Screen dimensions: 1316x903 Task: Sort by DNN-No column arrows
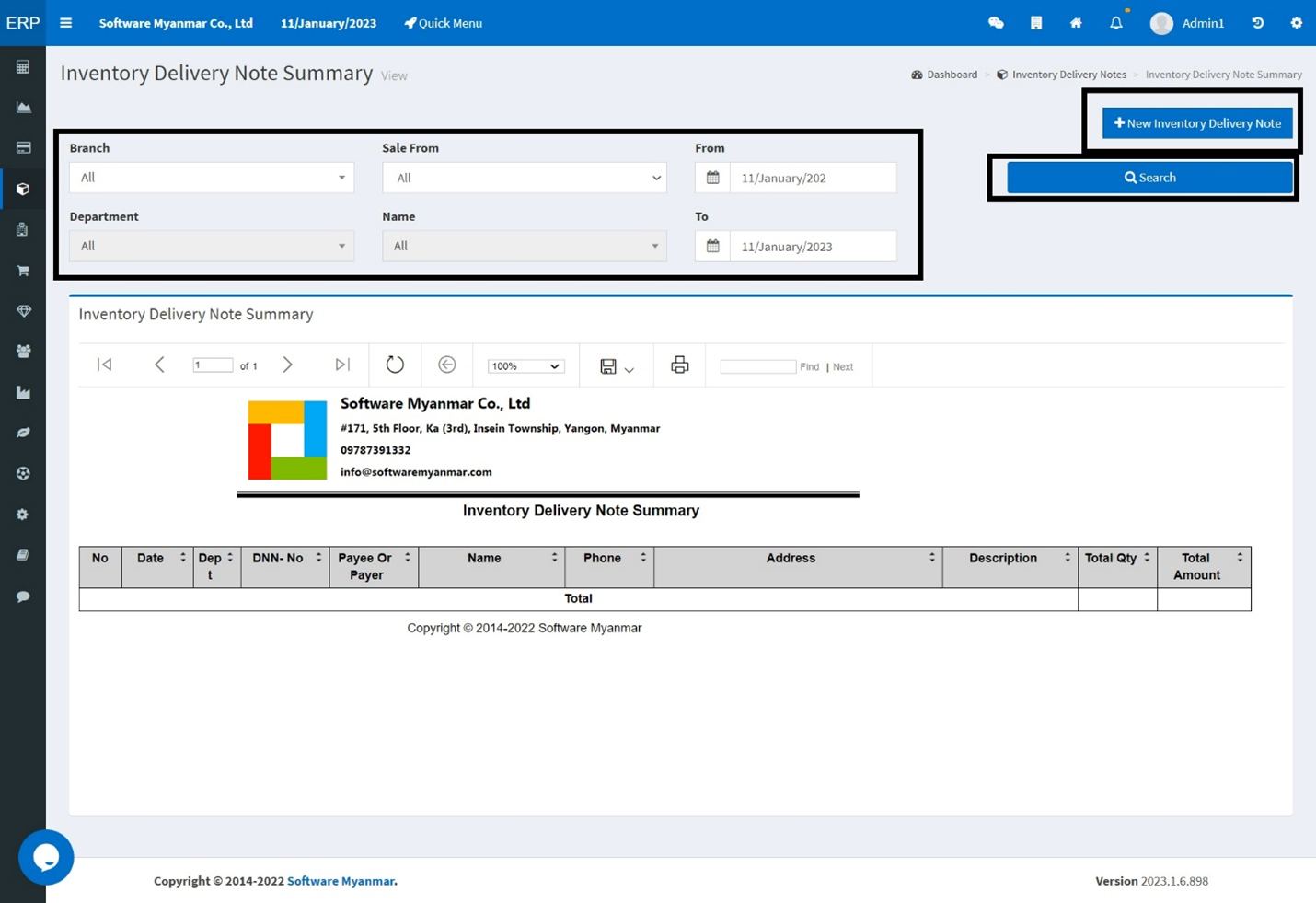[x=318, y=557]
